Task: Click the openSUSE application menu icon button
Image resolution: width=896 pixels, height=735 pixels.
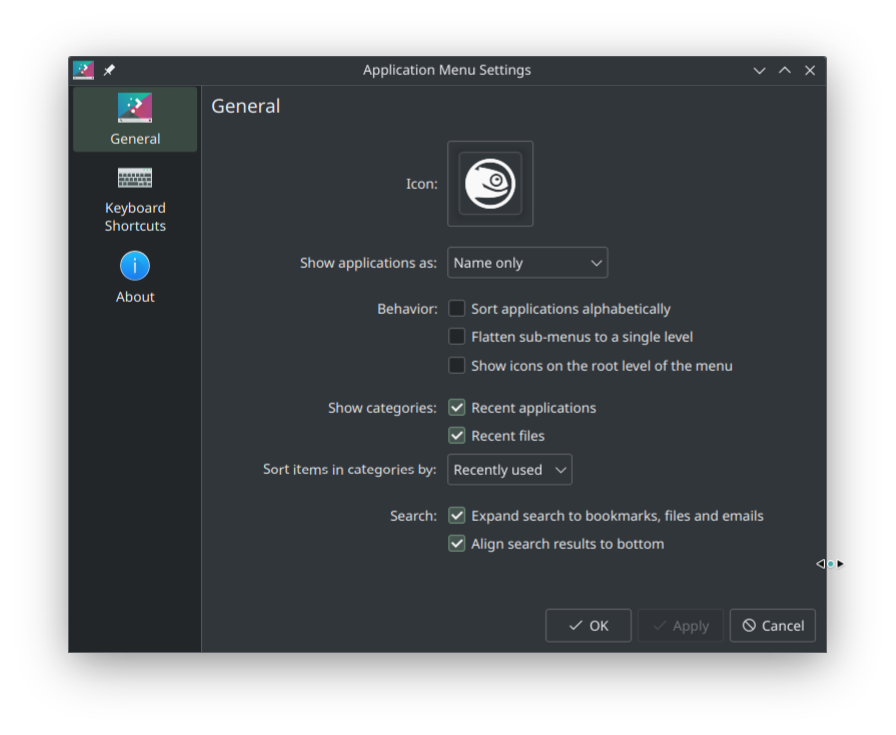Action: (490, 183)
